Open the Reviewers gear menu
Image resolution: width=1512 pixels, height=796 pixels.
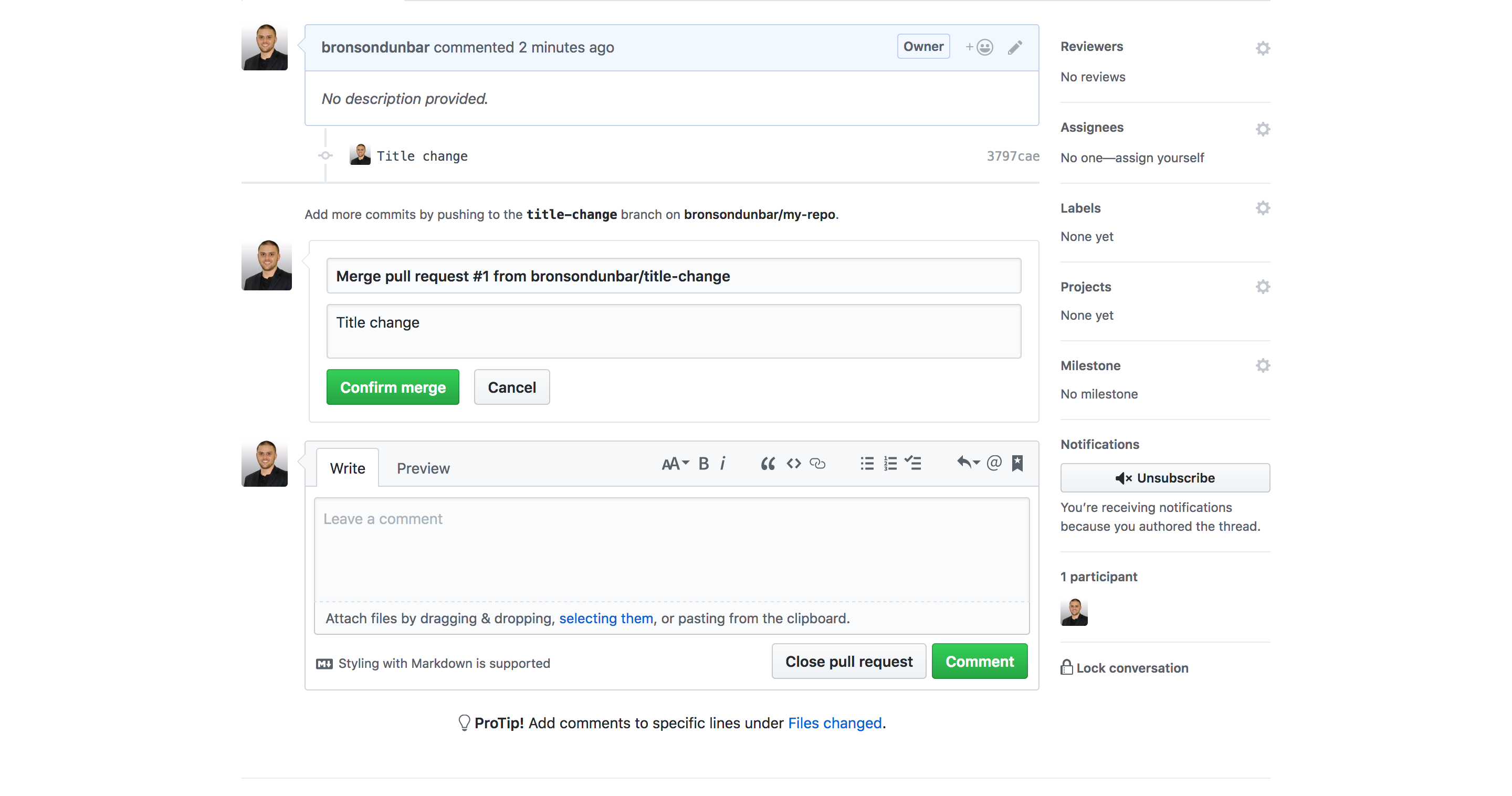pos(1263,48)
